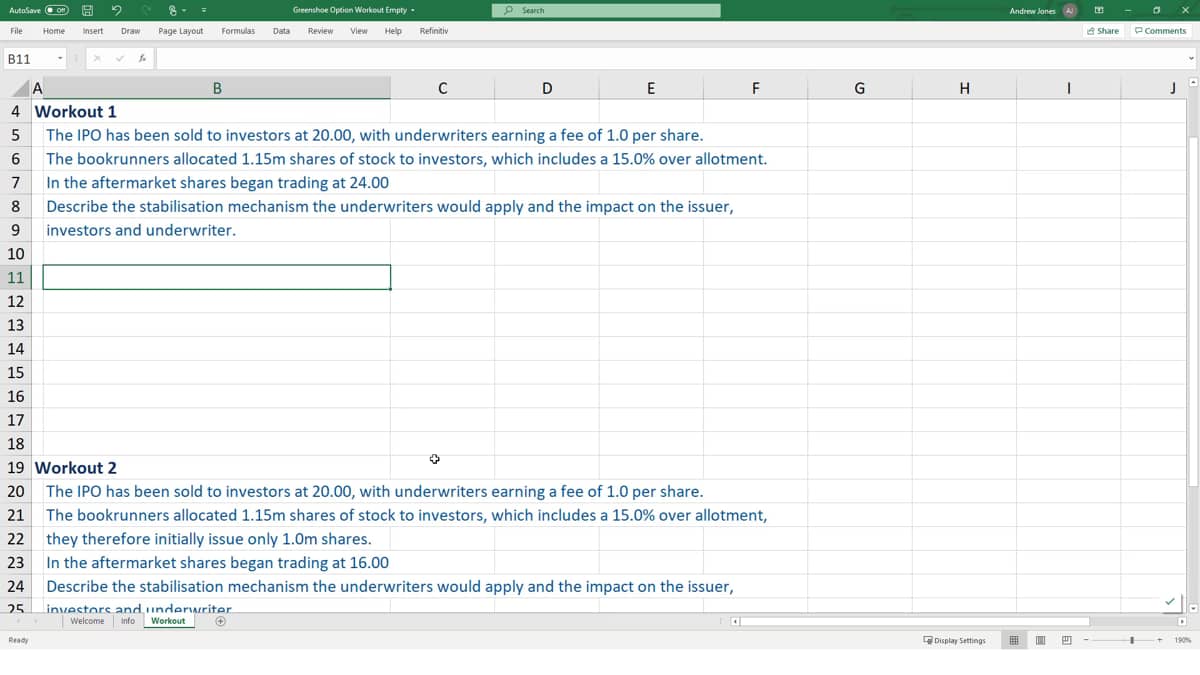Open the Help tab

pyautogui.click(x=393, y=31)
